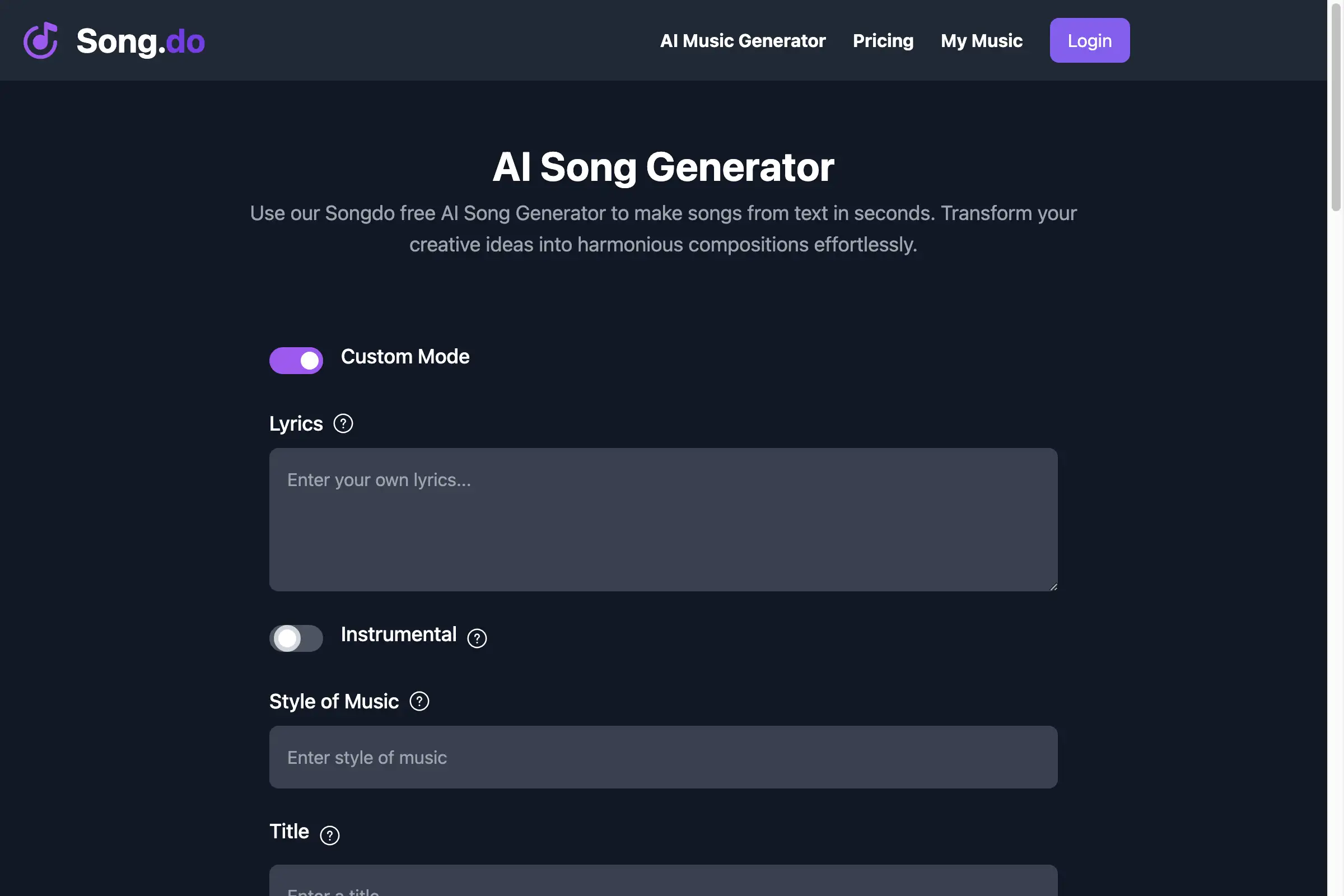
Task: Click the My Music navigation link
Action: 982,40
